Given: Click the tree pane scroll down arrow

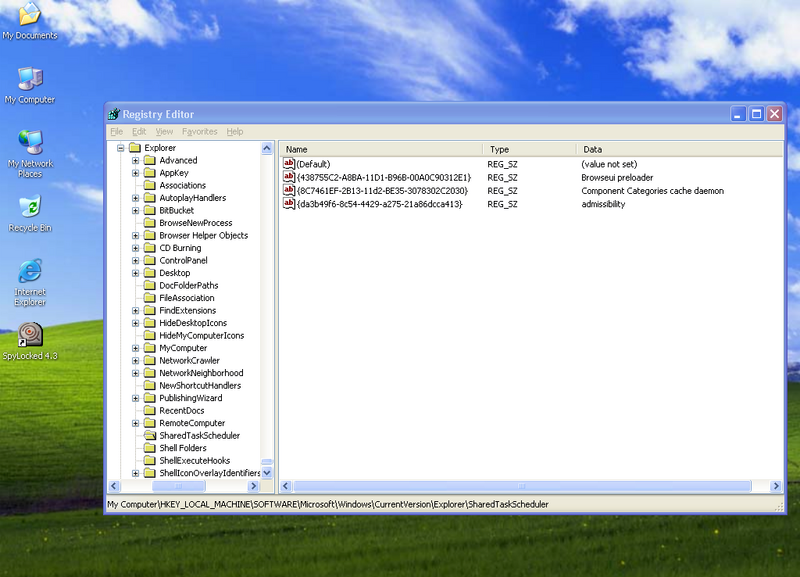Looking at the screenshot, I should 267,473.
